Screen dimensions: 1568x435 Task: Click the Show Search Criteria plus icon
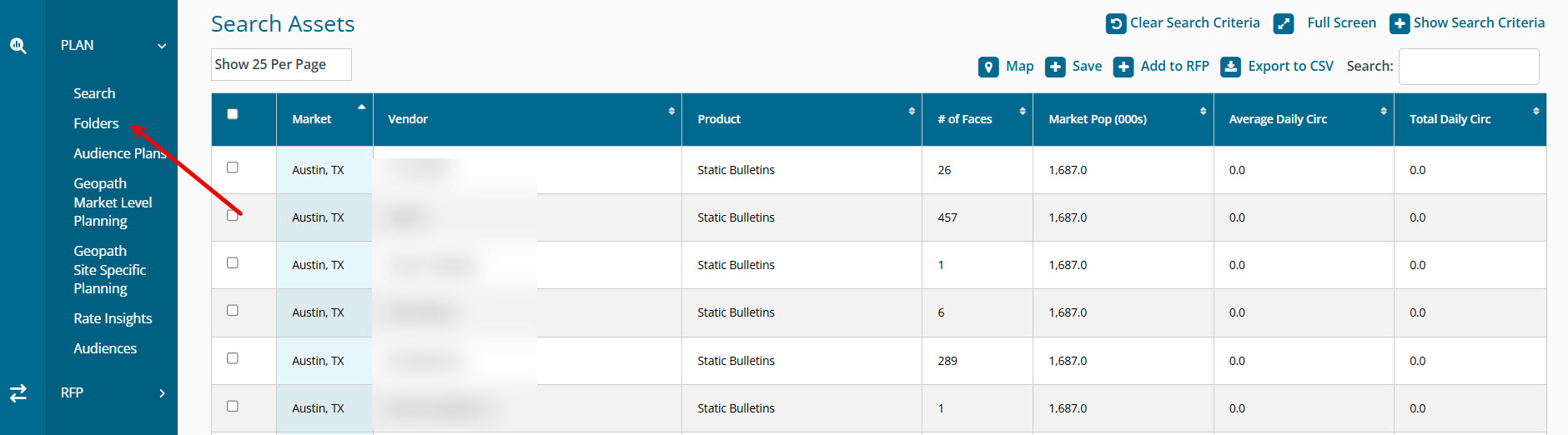(x=1399, y=23)
